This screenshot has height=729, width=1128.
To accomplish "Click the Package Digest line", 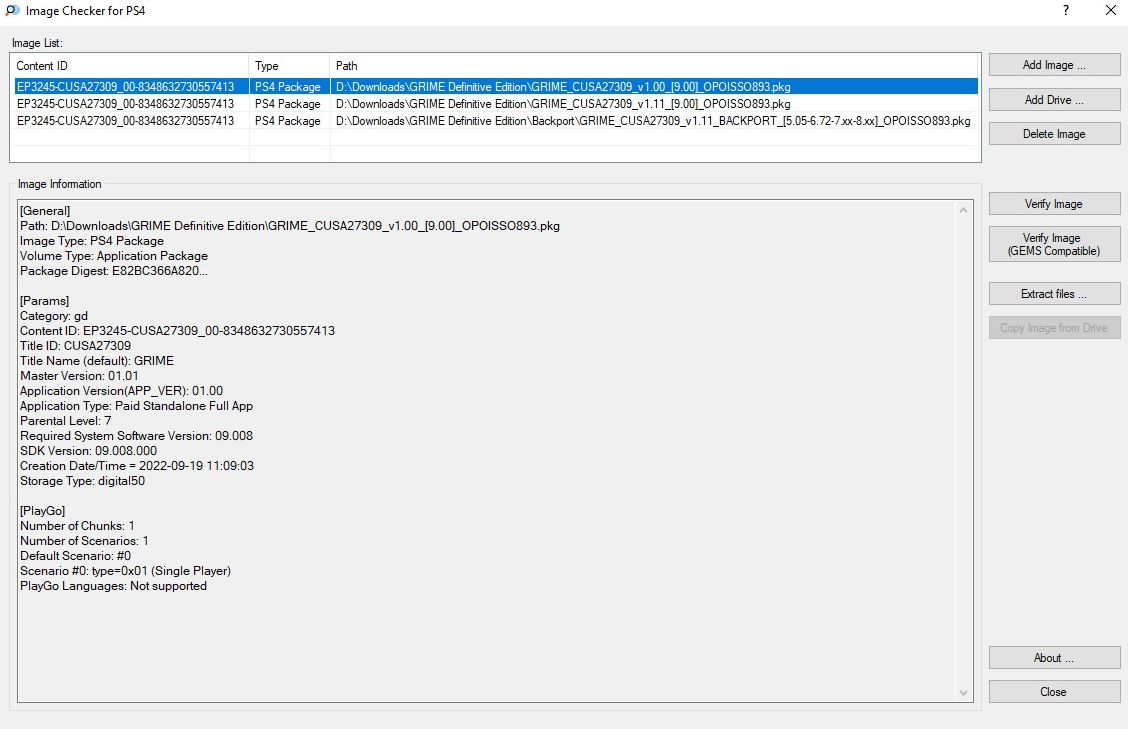I will [114, 271].
